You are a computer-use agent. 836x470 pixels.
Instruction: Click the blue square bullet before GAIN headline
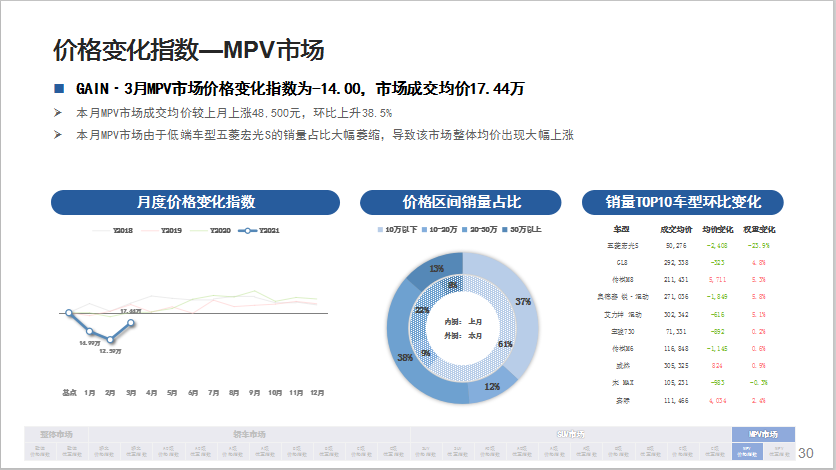coord(59,89)
